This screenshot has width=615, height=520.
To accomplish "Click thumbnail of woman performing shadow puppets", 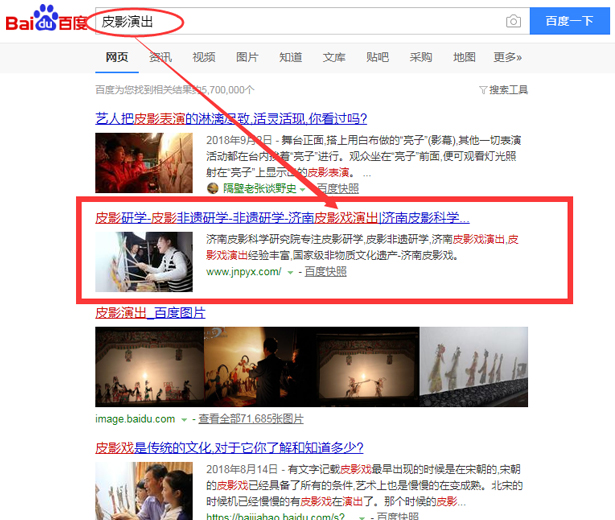I will coord(144,262).
